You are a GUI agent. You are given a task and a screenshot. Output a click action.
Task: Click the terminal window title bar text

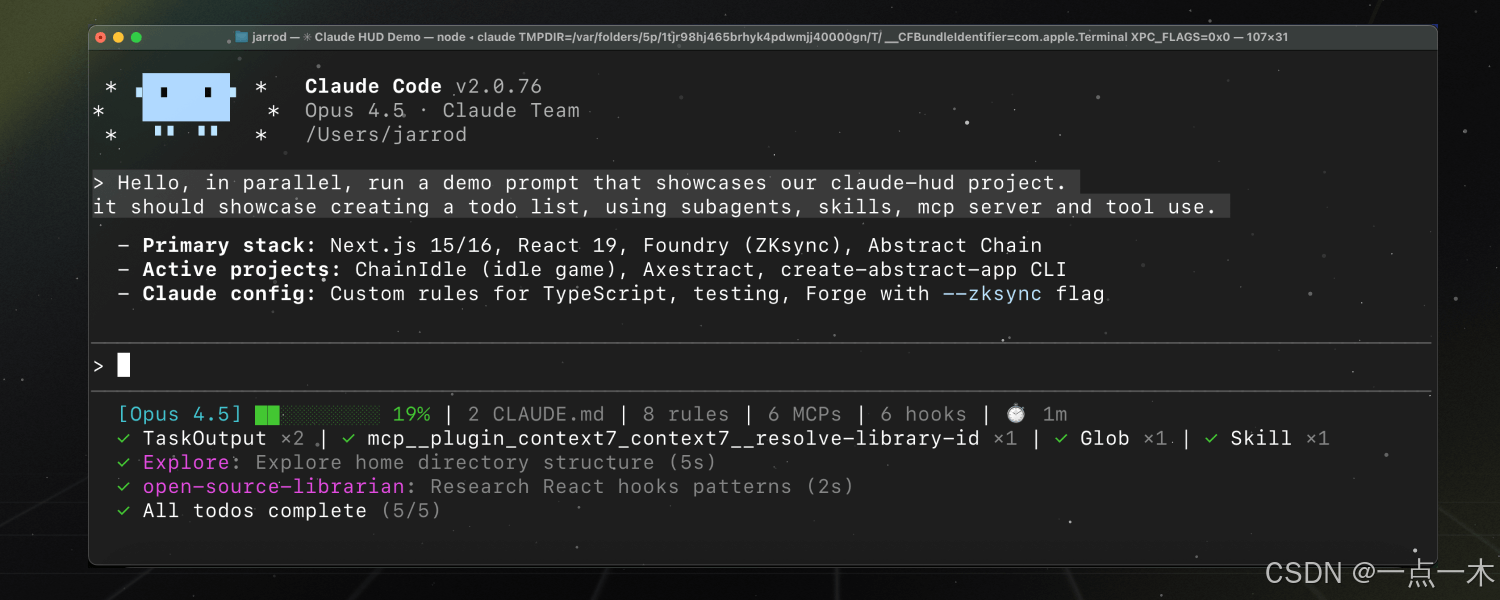[x=769, y=37]
